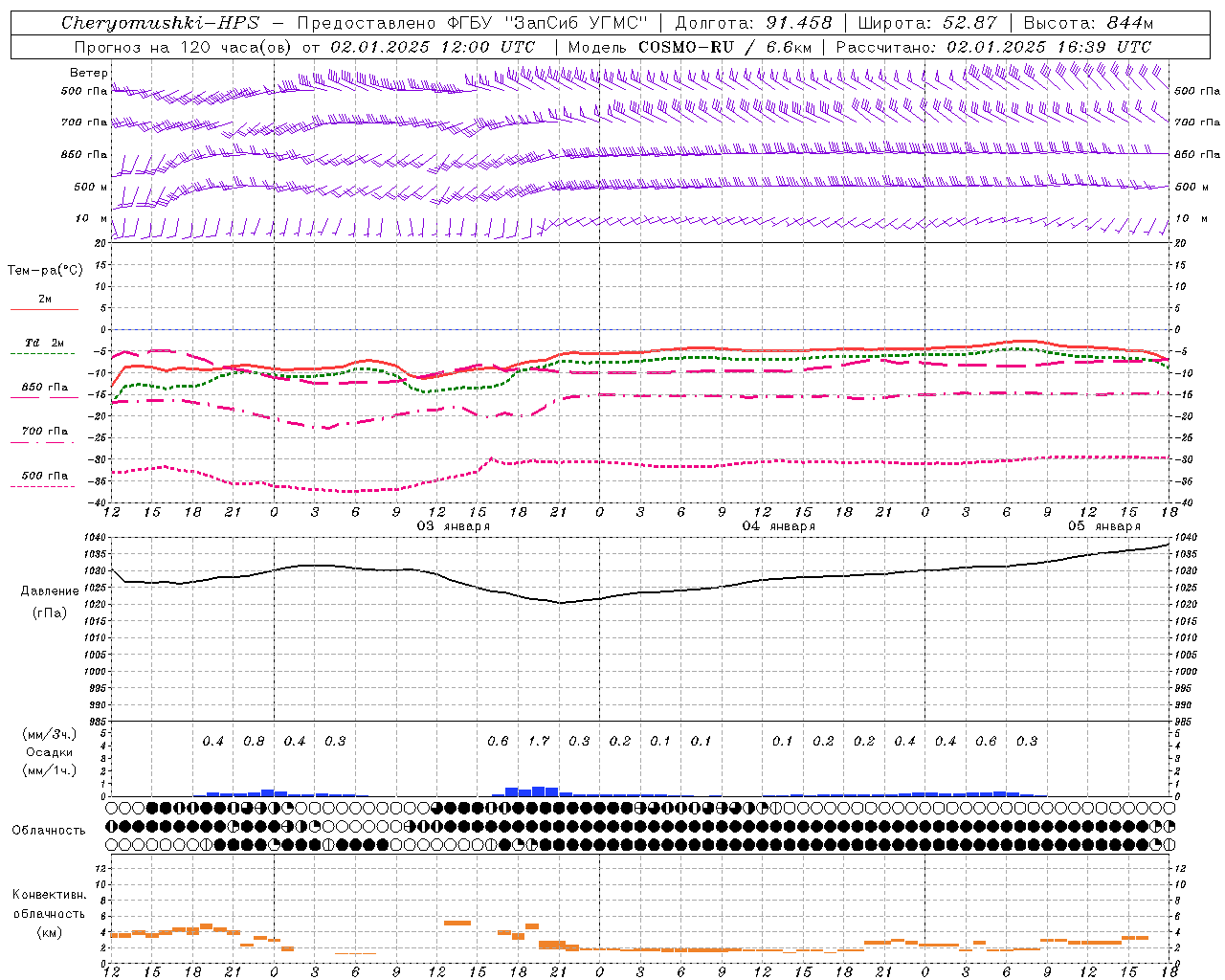Click the text ФГБУ "ЗапСиб УГМС"
1225x980 pixels.
pos(546,23)
